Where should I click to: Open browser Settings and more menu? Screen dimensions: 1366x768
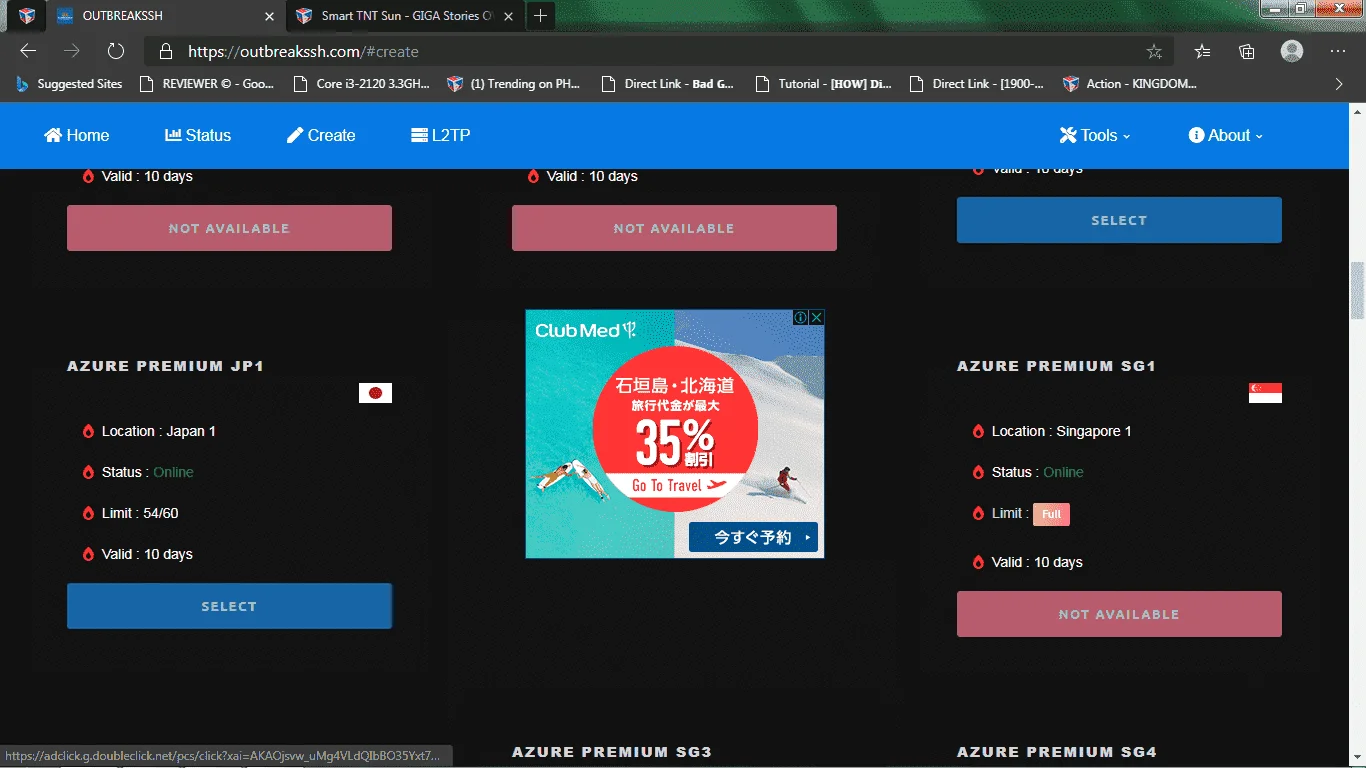point(1338,51)
